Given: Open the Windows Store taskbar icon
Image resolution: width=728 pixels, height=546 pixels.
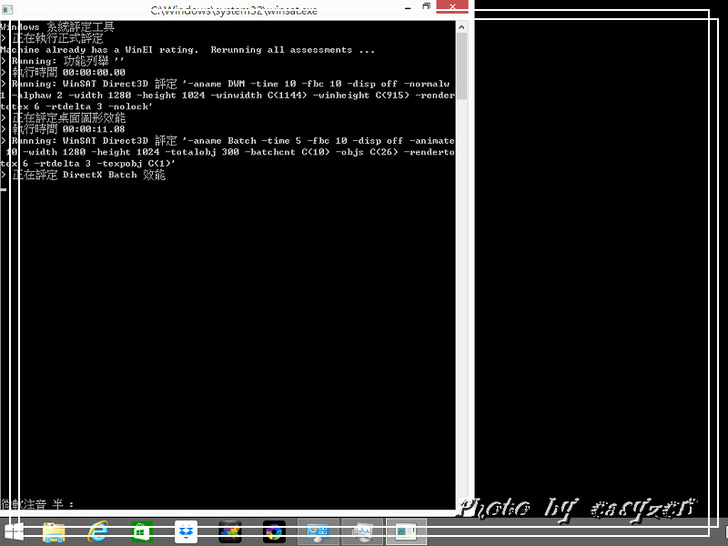Looking at the screenshot, I should click(142, 532).
